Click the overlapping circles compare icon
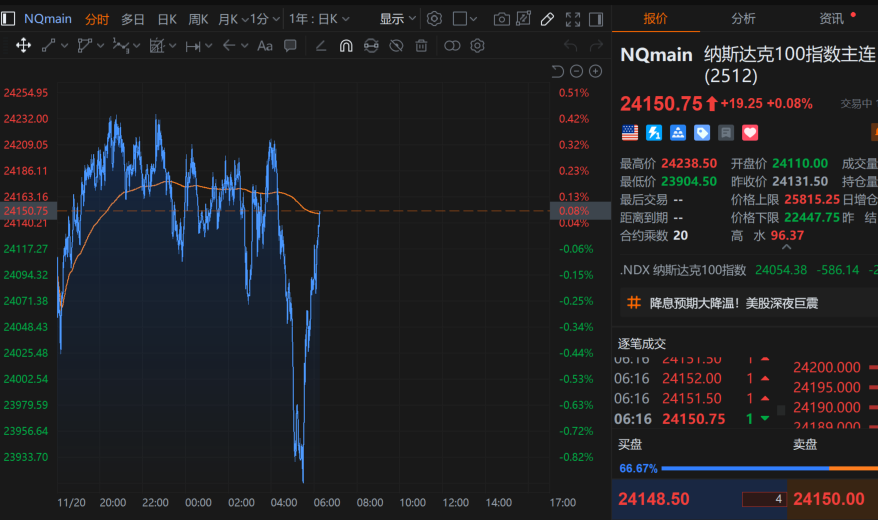This screenshot has height=520, width=878. (x=452, y=46)
